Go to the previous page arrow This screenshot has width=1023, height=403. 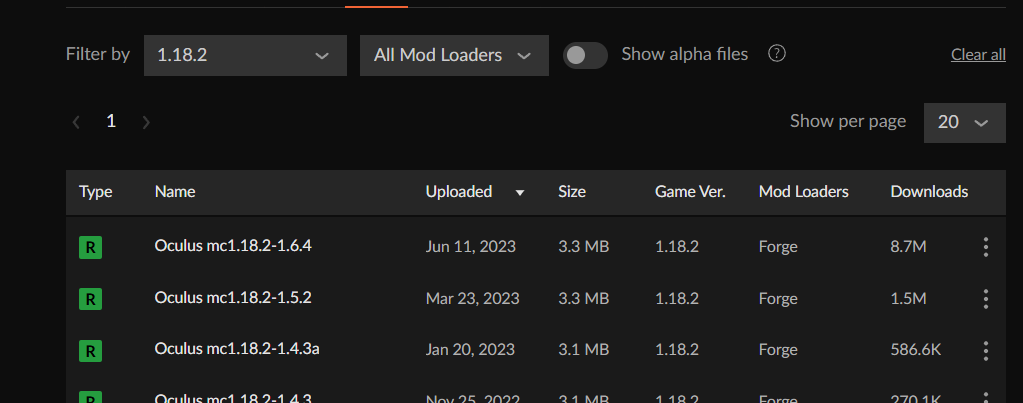point(76,122)
